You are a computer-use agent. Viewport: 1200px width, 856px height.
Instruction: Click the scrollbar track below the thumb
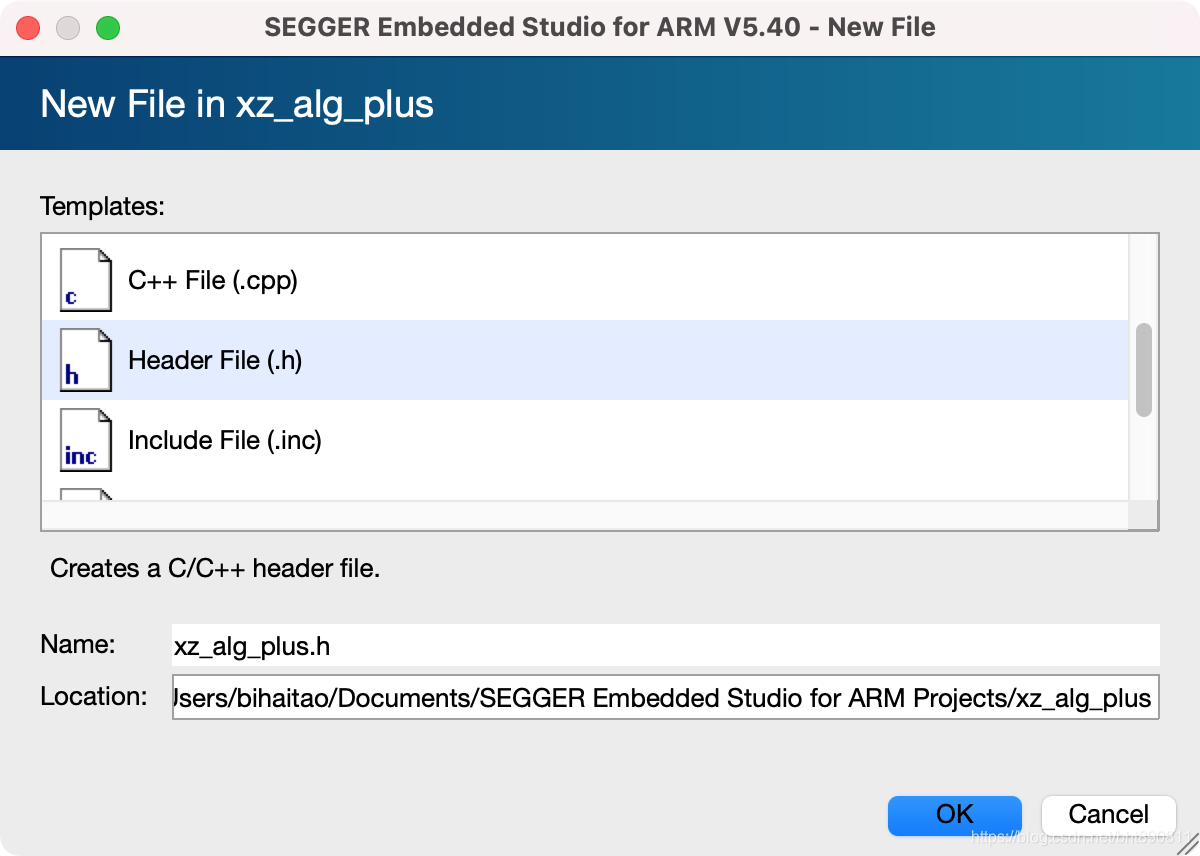click(x=1143, y=460)
